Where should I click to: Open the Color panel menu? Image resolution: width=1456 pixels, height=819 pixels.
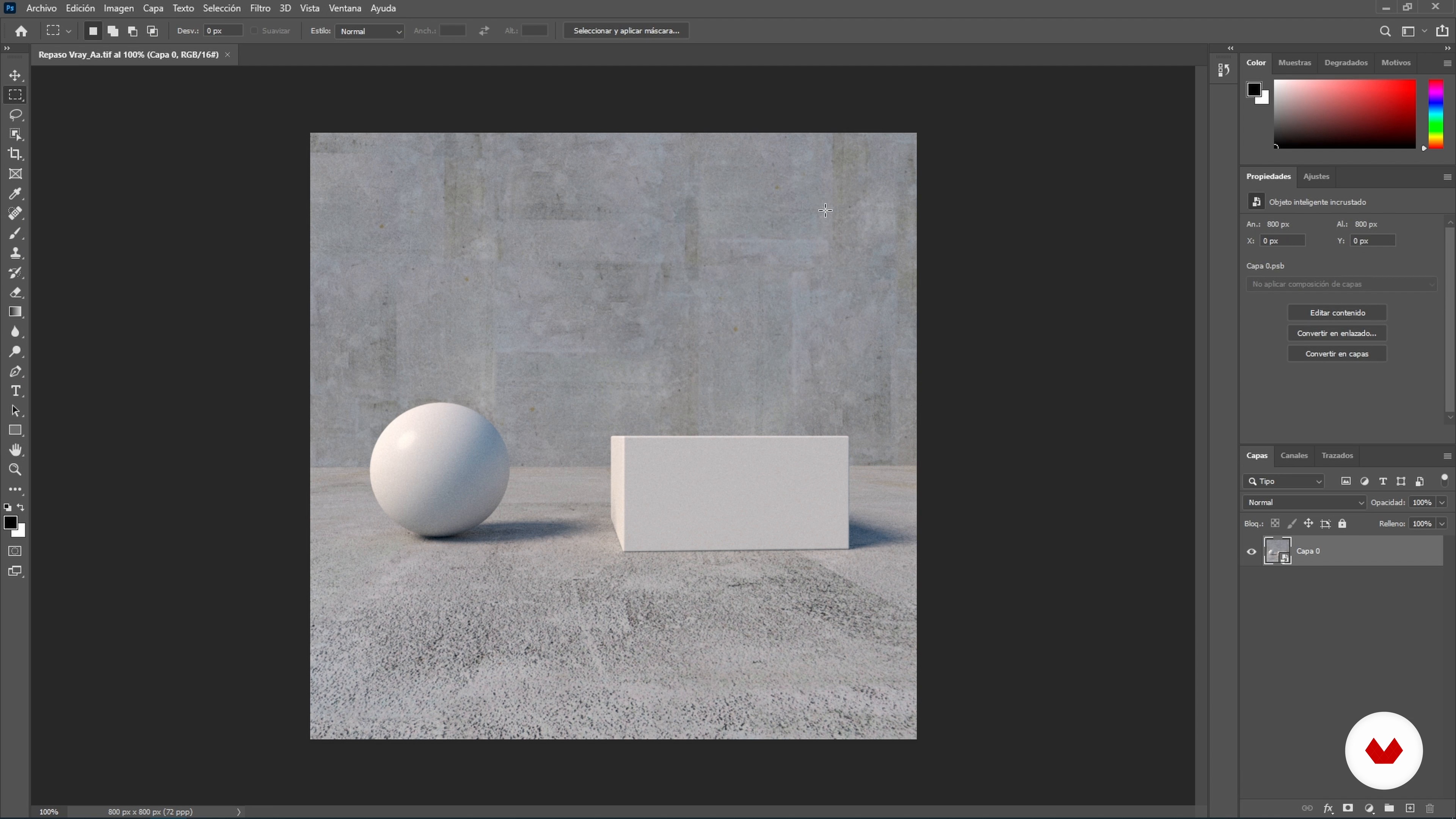click(1447, 63)
